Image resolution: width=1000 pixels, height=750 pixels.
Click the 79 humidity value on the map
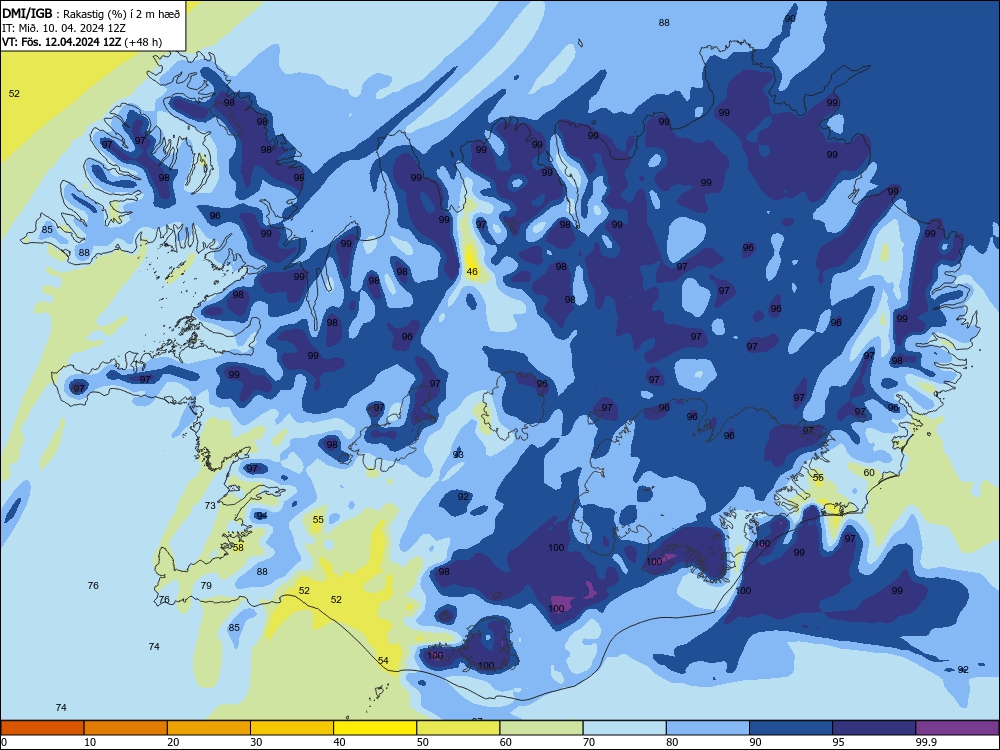(x=206, y=585)
